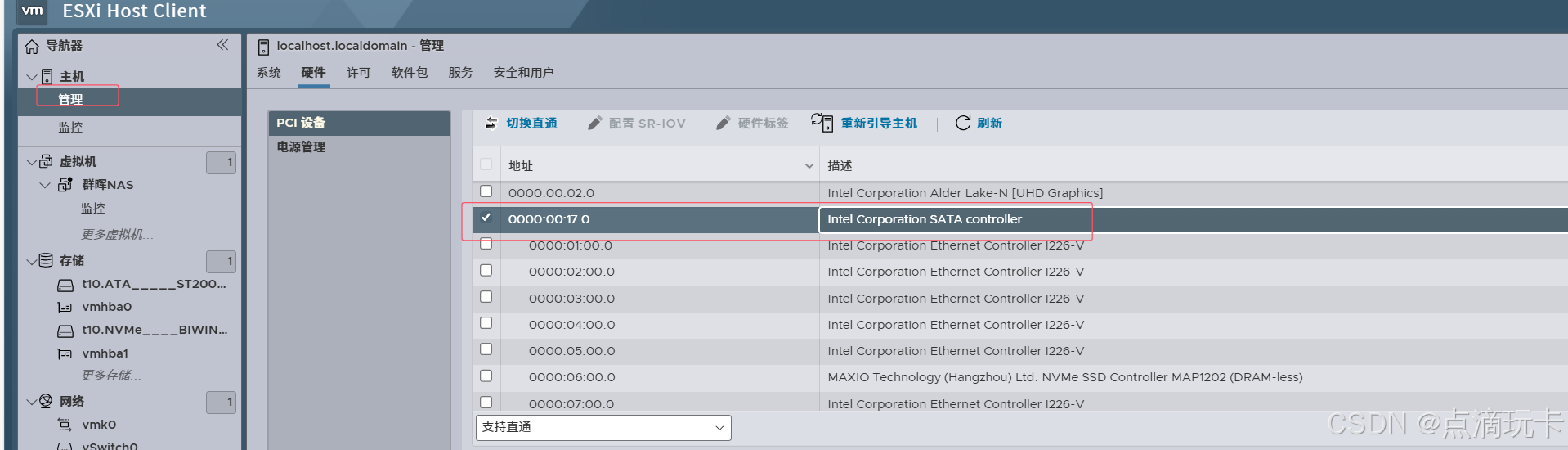The image size is (1568, 450).
Task: Open the 地址 column sort dropdown arrow
Action: (809, 166)
